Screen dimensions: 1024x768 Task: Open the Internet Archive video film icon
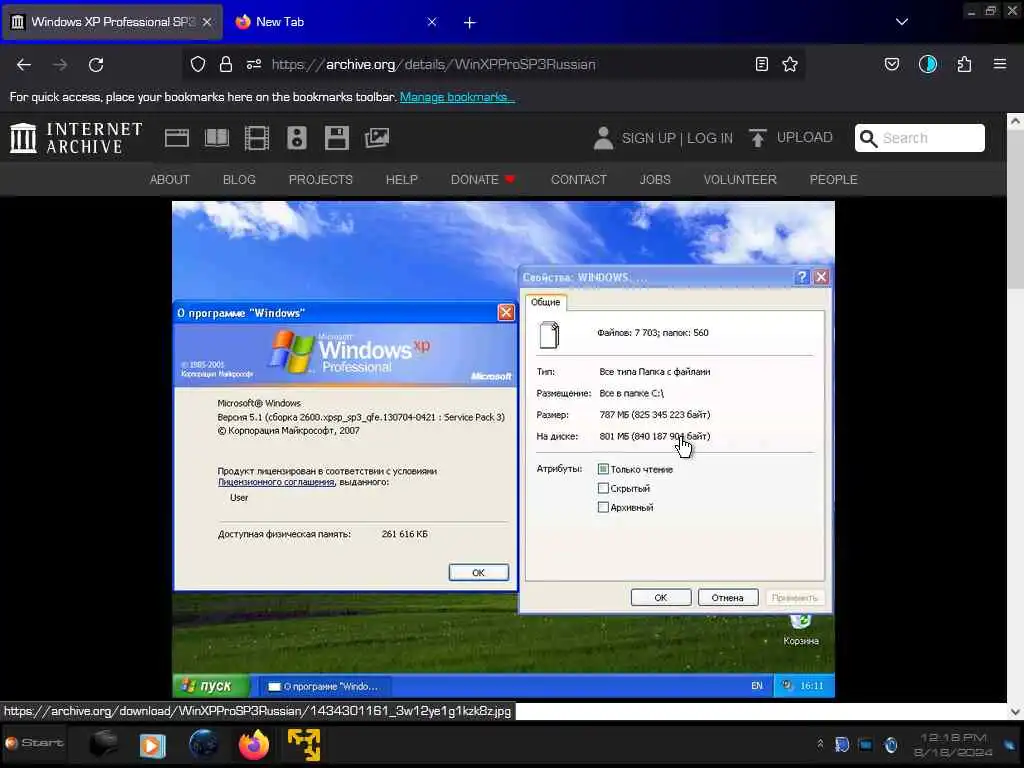[257, 138]
